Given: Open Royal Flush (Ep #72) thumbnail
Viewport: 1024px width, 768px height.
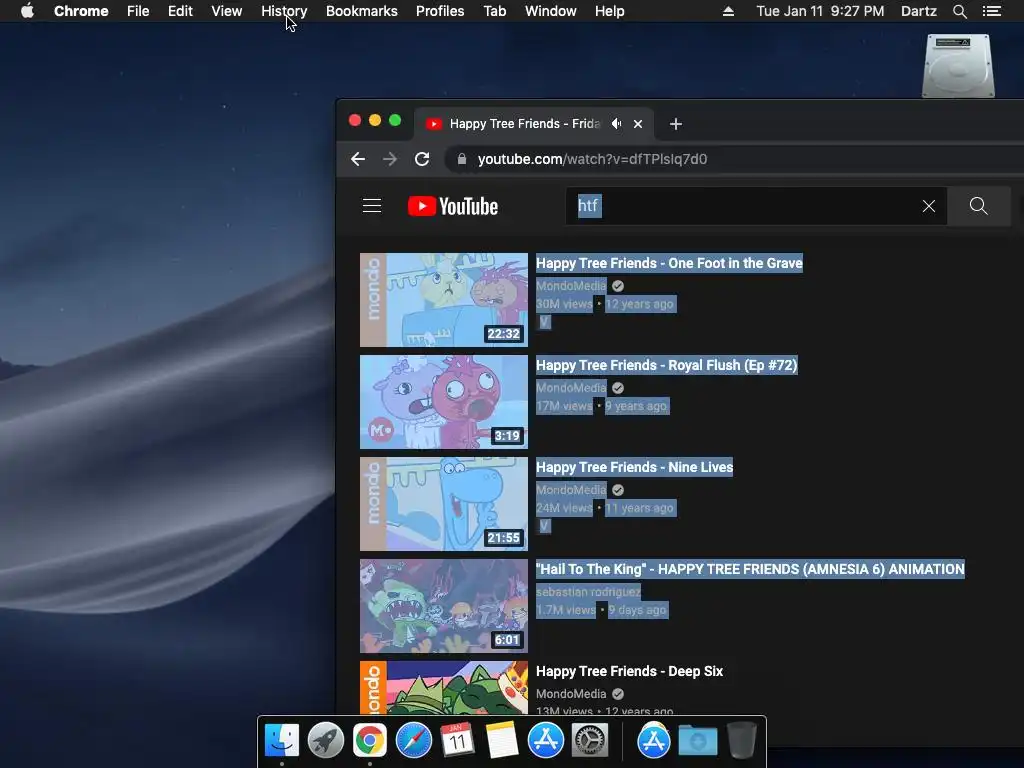Looking at the screenshot, I should click(x=444, y=402).
